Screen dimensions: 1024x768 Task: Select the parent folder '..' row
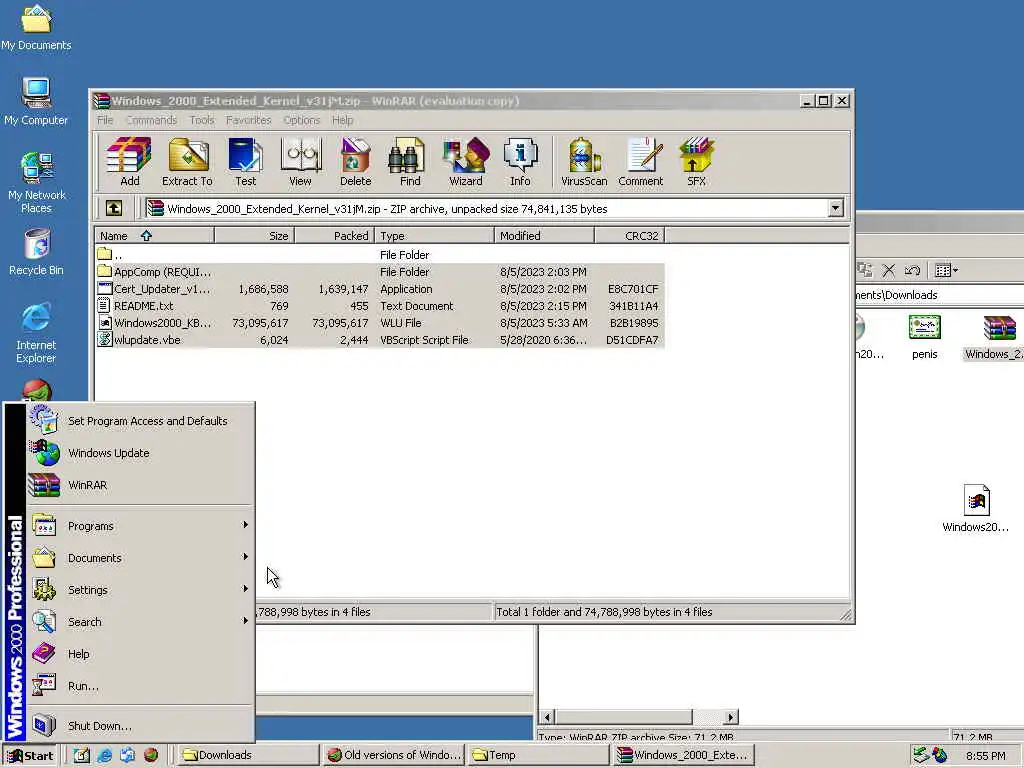coord(380,255)
